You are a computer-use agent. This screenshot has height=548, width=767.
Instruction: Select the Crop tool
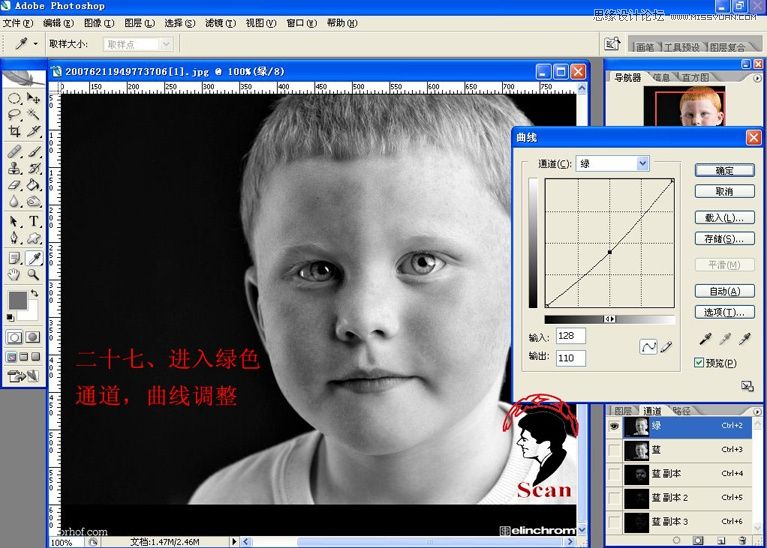pos(14,131)
